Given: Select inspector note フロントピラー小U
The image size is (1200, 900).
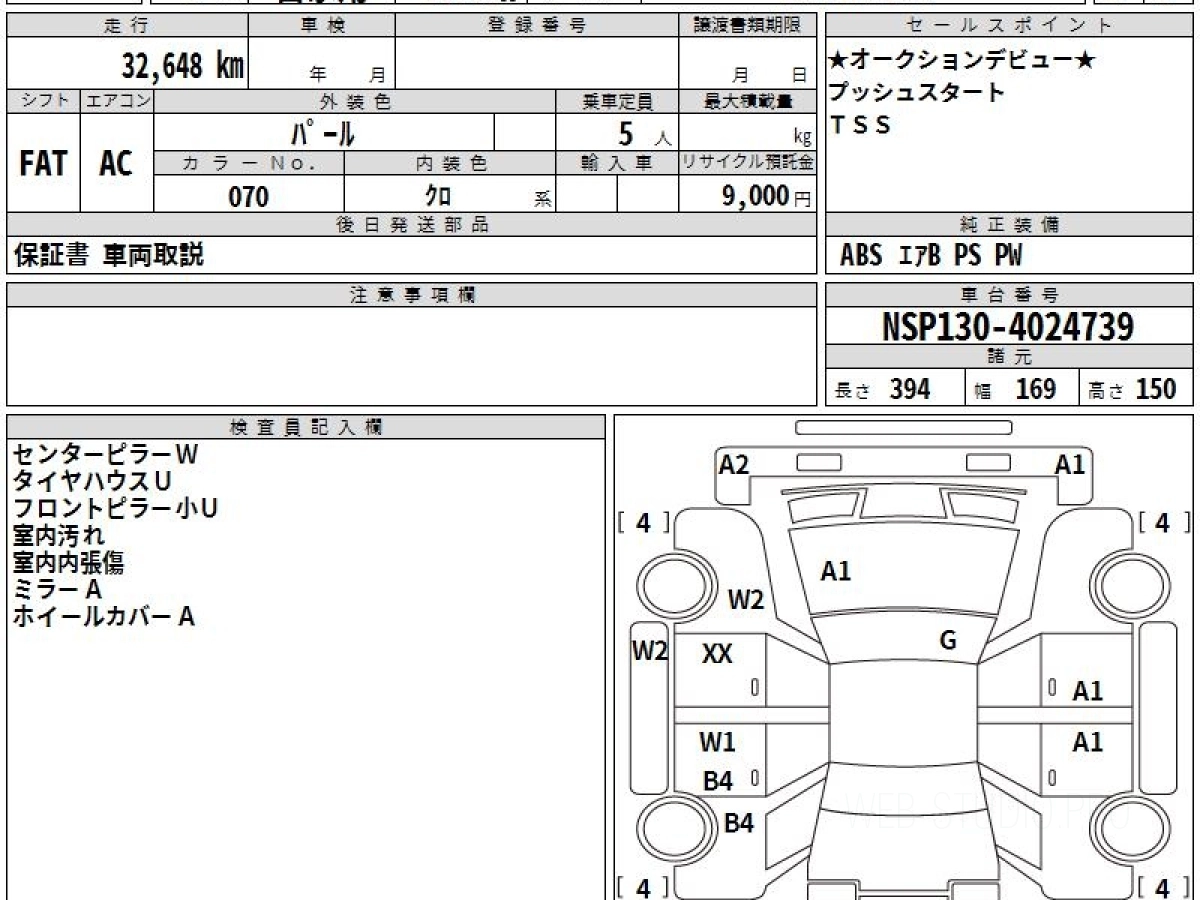Looking at the screenshot, I should point(115,508).
